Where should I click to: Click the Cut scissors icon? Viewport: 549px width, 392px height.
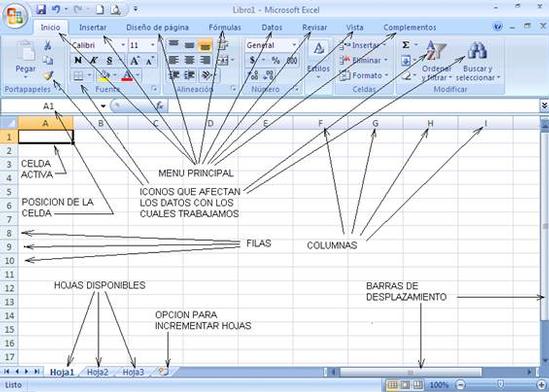48,45
